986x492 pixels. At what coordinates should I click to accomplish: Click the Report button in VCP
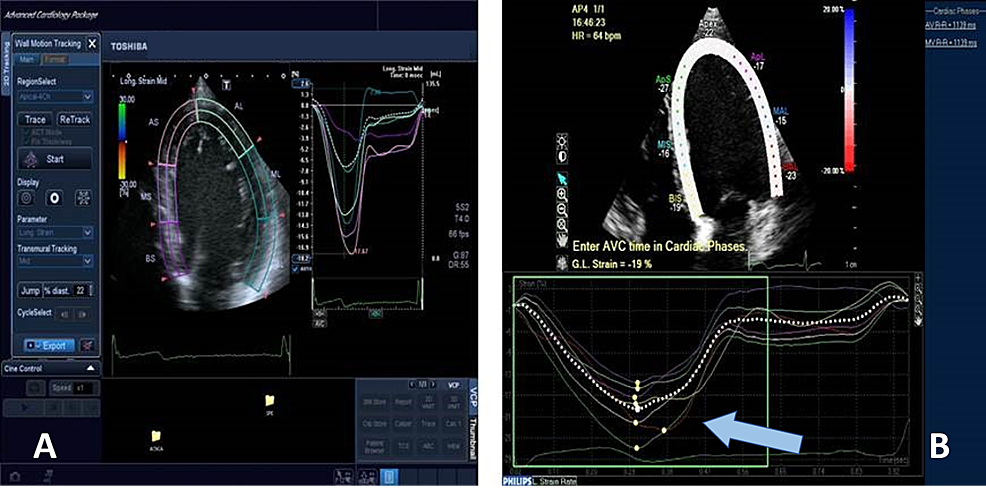[402, 401]
